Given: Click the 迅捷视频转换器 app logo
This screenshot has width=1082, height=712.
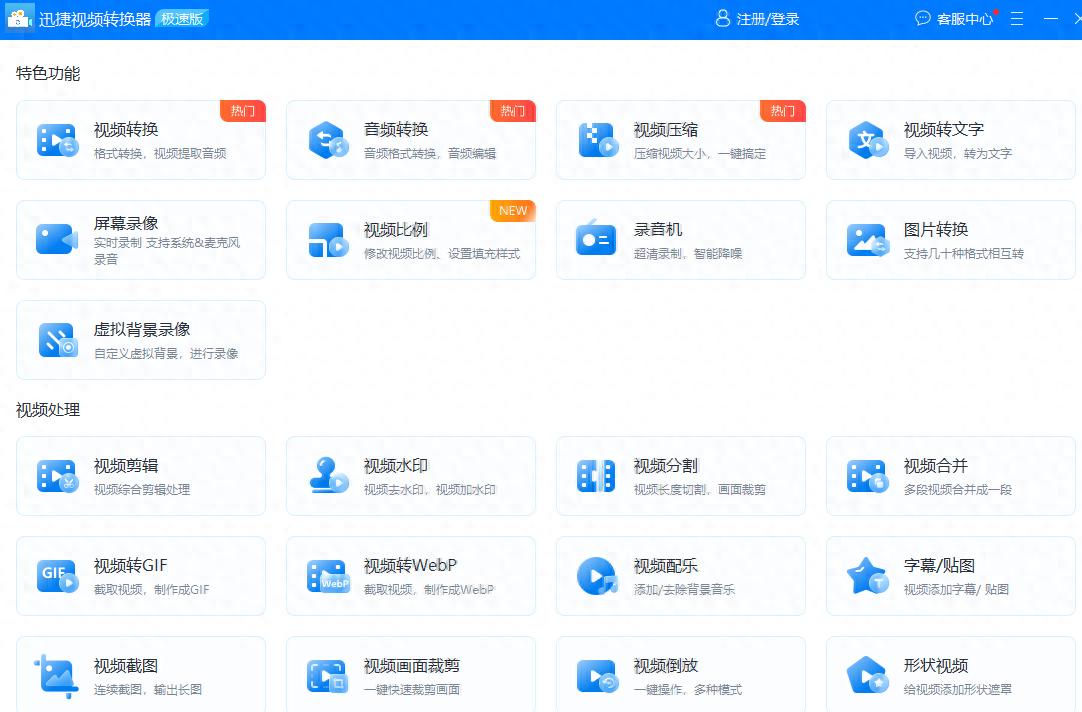Looking at the screenshot, I should pyautogui.click(x=21, y=19).
